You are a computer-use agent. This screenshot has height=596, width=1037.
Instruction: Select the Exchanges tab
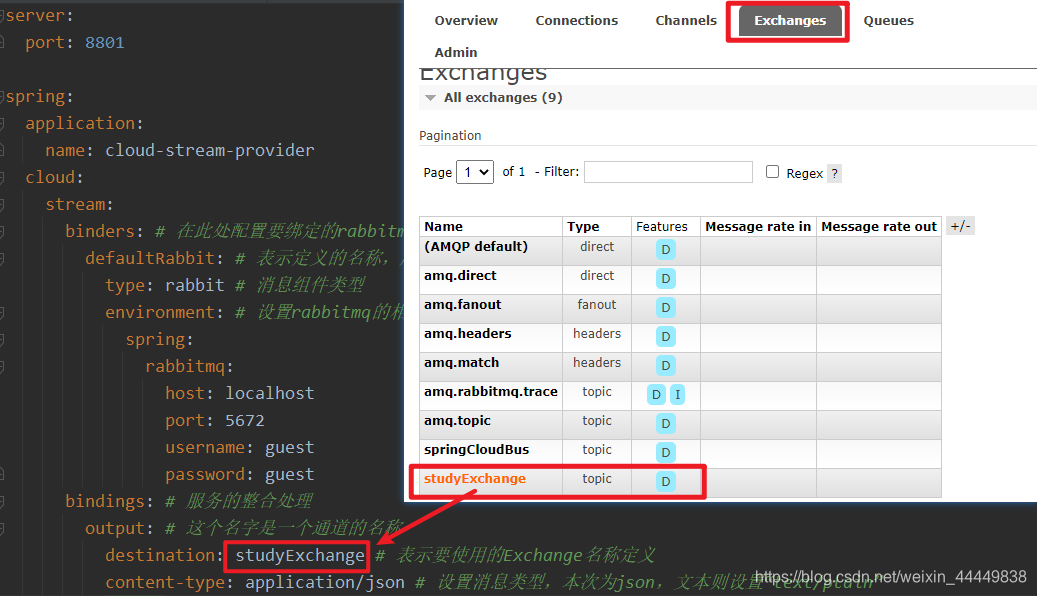tap(790, 21)
